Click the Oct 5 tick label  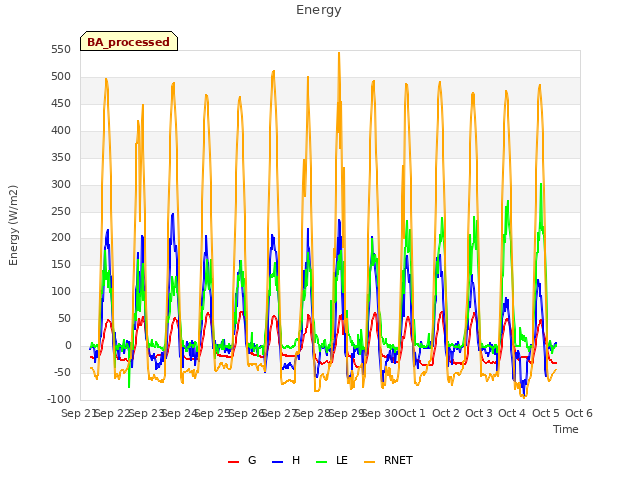click(546, 413)
